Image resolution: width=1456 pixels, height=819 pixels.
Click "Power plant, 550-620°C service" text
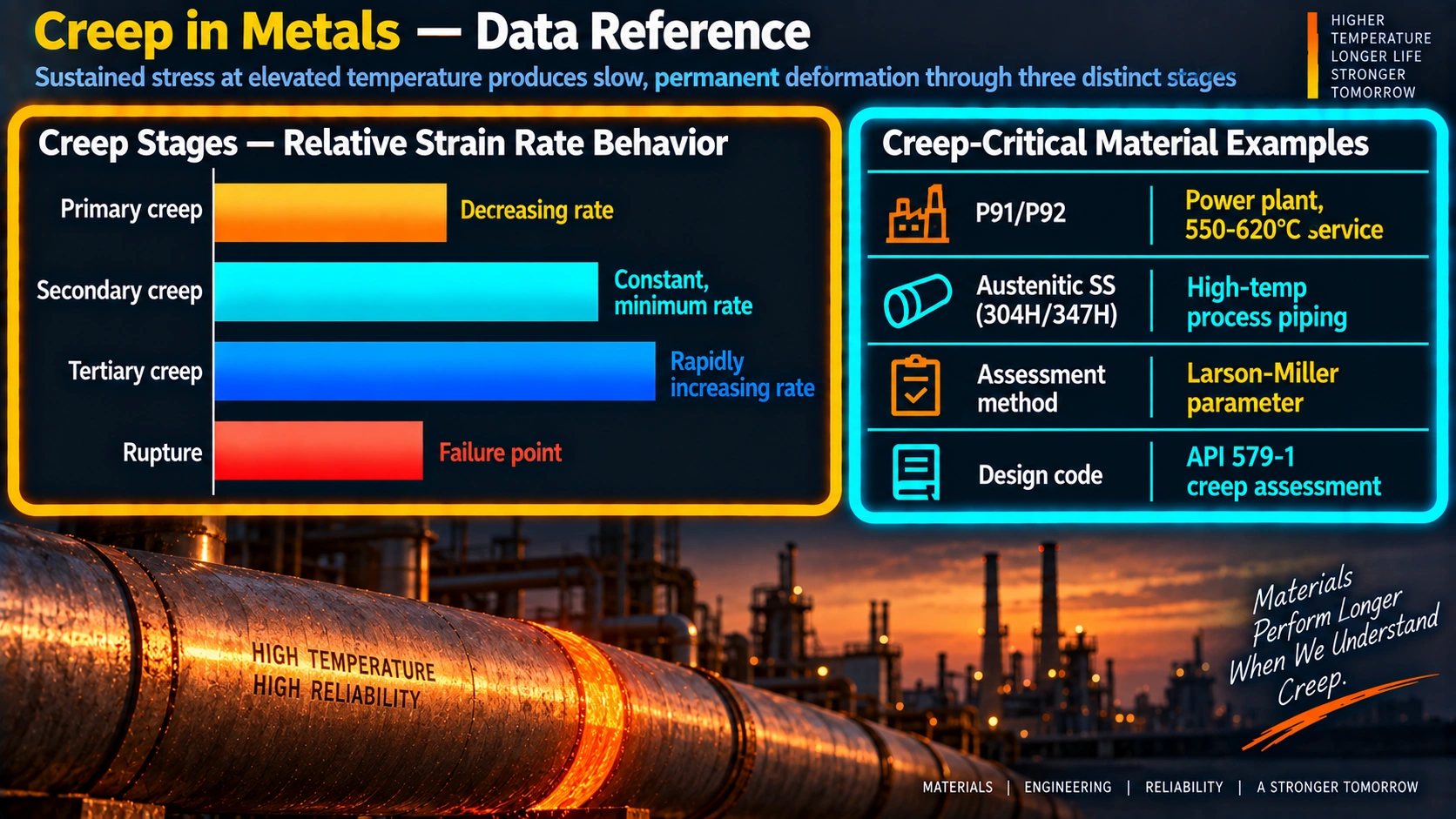pyautogui.click(x=1284, y=215)
